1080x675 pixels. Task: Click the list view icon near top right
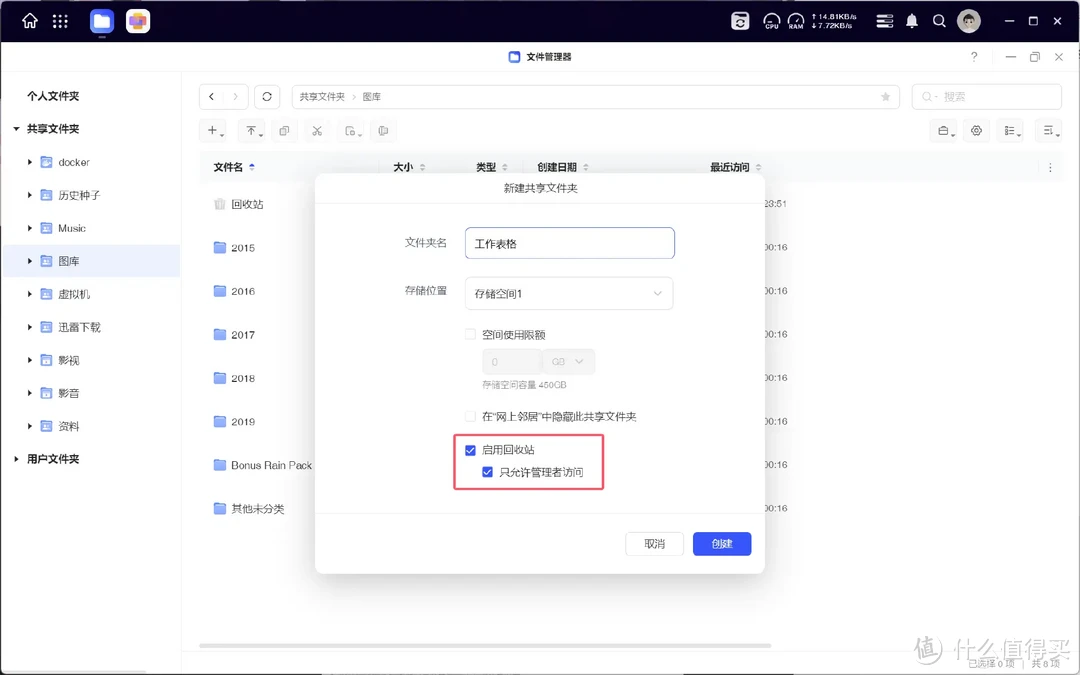pos(1010,130)
